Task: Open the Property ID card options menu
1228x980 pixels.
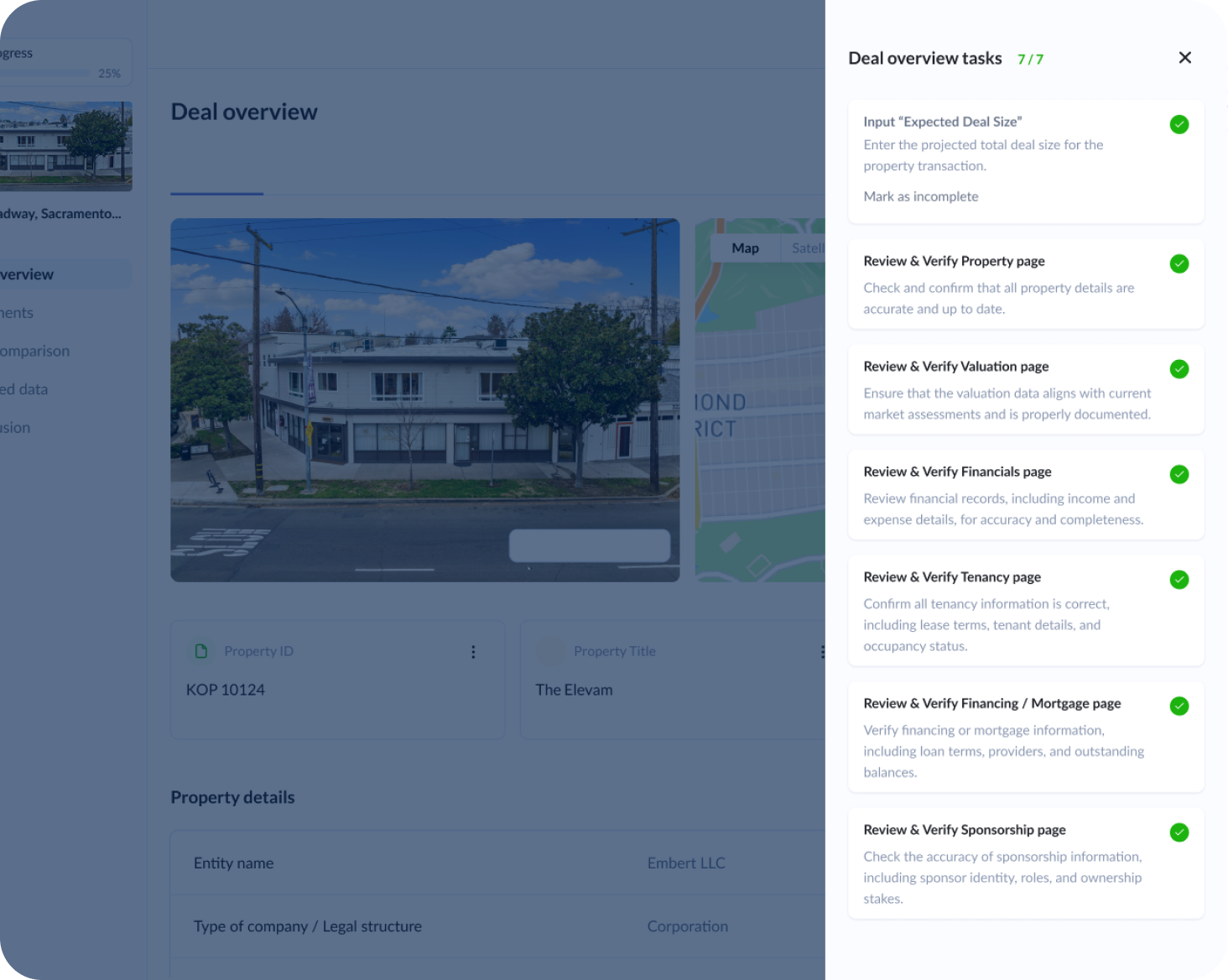Action: (473, 652)
